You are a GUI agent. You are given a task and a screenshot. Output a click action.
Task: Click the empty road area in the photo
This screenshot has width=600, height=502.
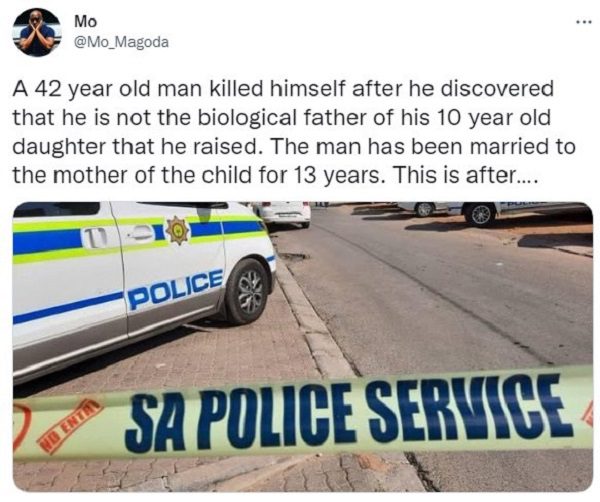pyautogui.click(x=440, y=300)
